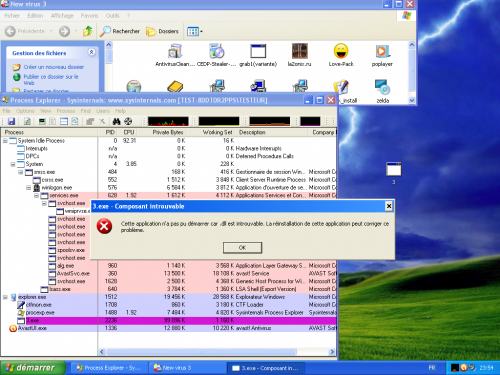500x375 pixels.
Task: Click the New virus 3 taskbar button
Action: pos(187,368)
